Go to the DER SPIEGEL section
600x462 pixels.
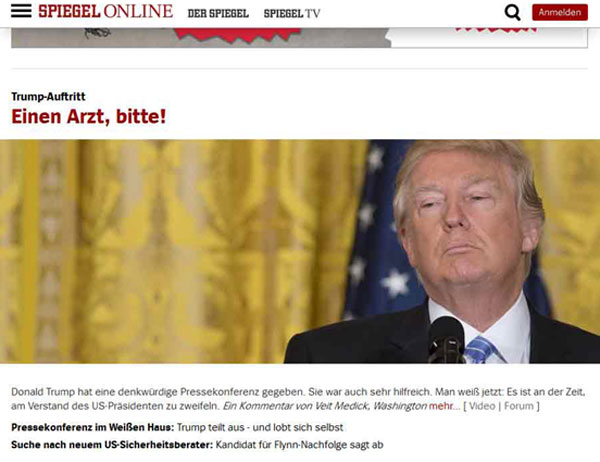point(218,13)
